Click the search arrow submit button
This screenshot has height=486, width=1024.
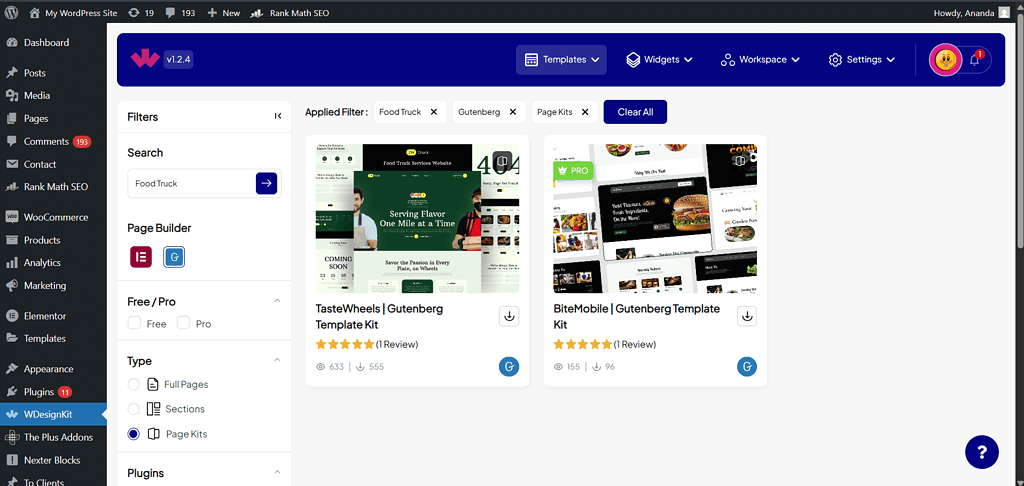[266, 183]
